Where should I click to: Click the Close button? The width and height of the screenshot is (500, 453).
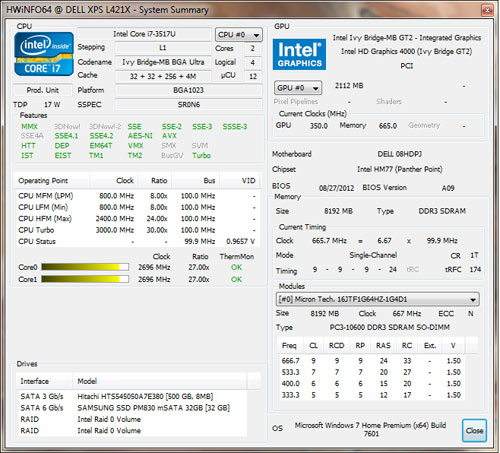pyautogui.click(x=474, y=431)
